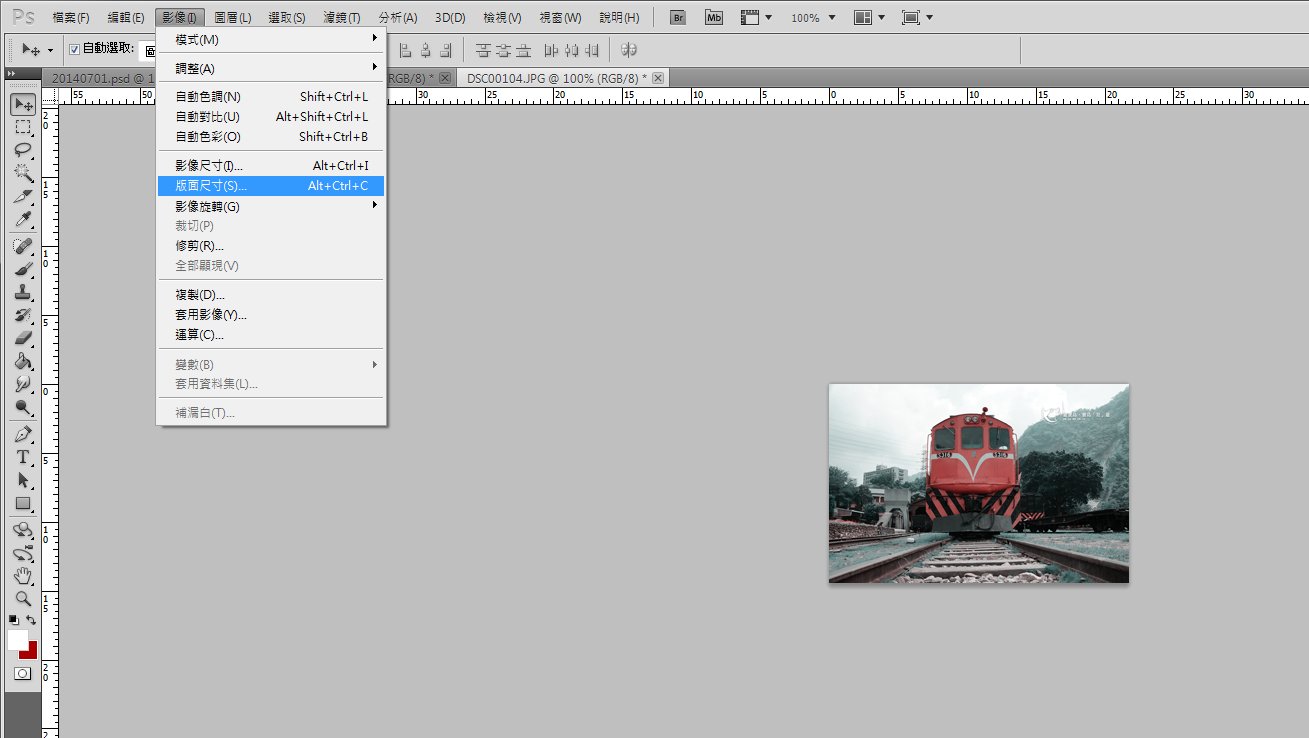Select the Eyedropper tool
The height and width of the screenshot is (738, 1309).
pyautogui.click(x=22, y=219)
